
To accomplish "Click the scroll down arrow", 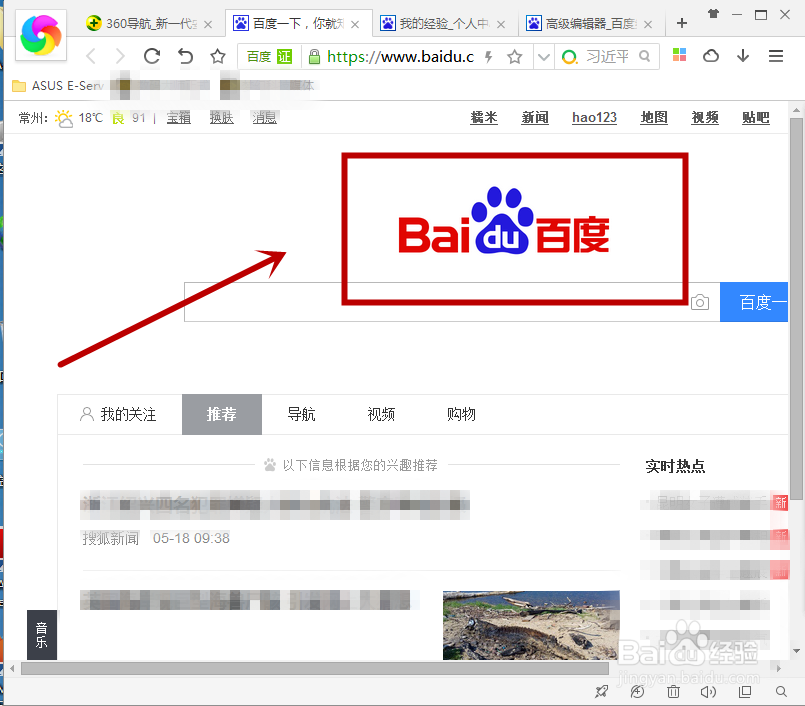I will (796, 651).
